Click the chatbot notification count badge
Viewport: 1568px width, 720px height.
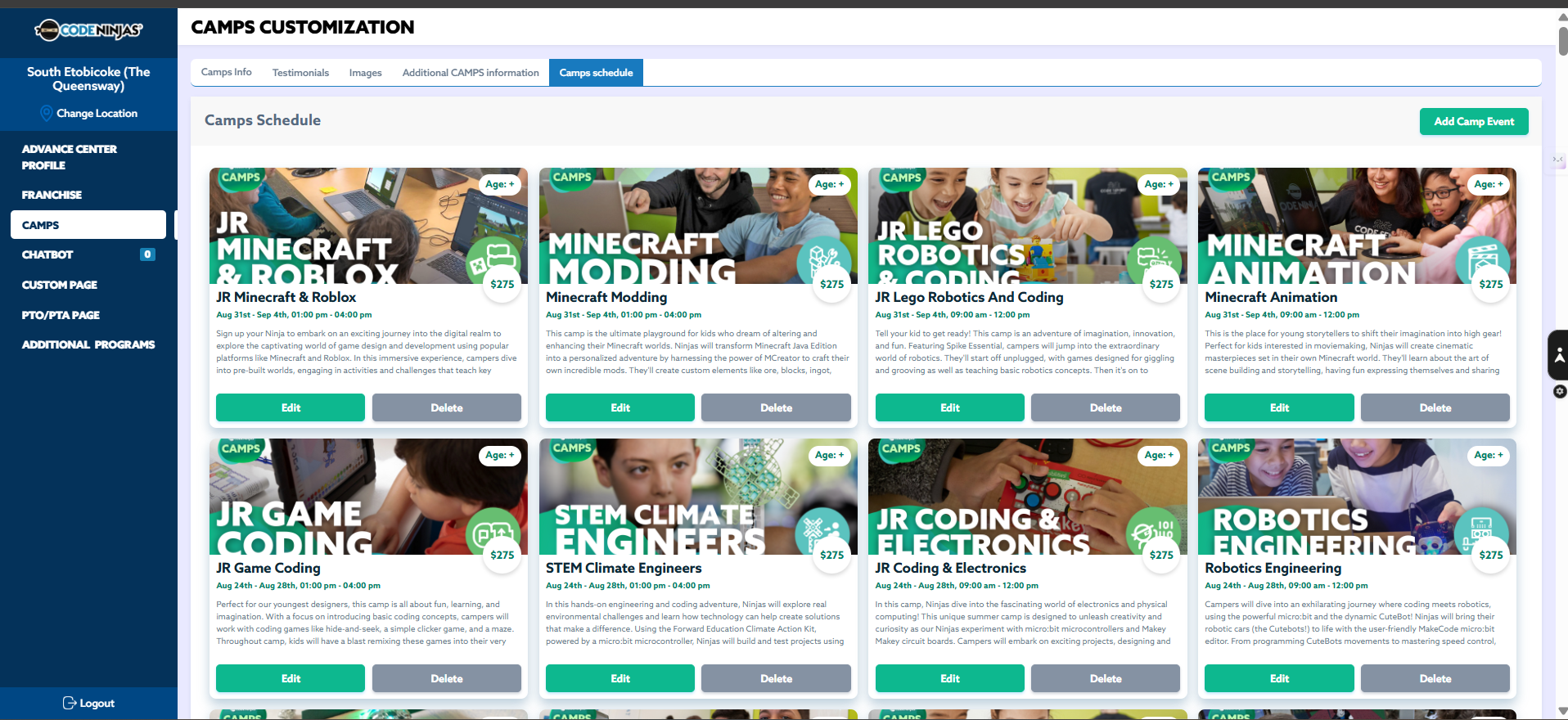[x=147, y=254]
